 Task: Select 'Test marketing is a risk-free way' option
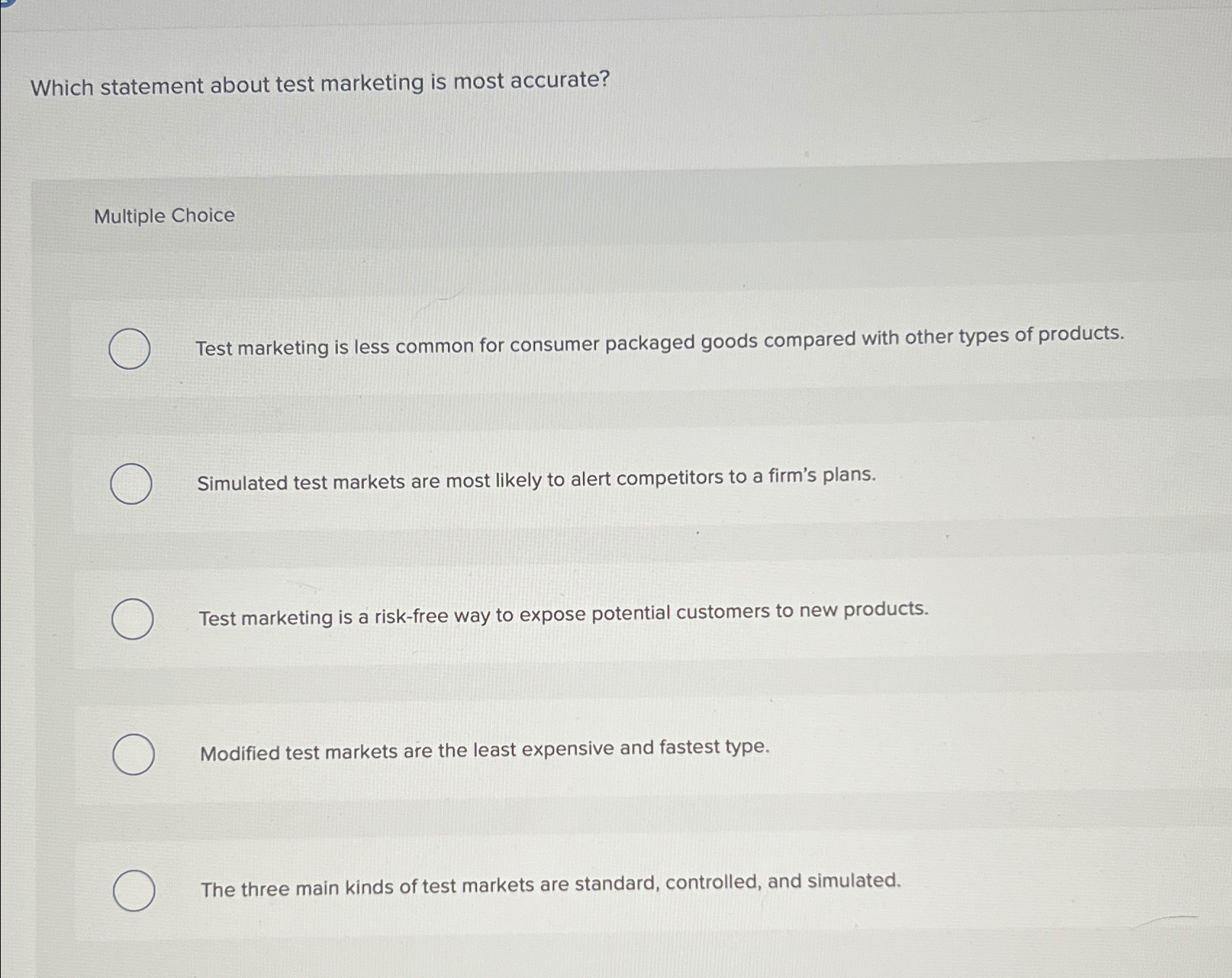pyautogui.click(x=132, y=618)
